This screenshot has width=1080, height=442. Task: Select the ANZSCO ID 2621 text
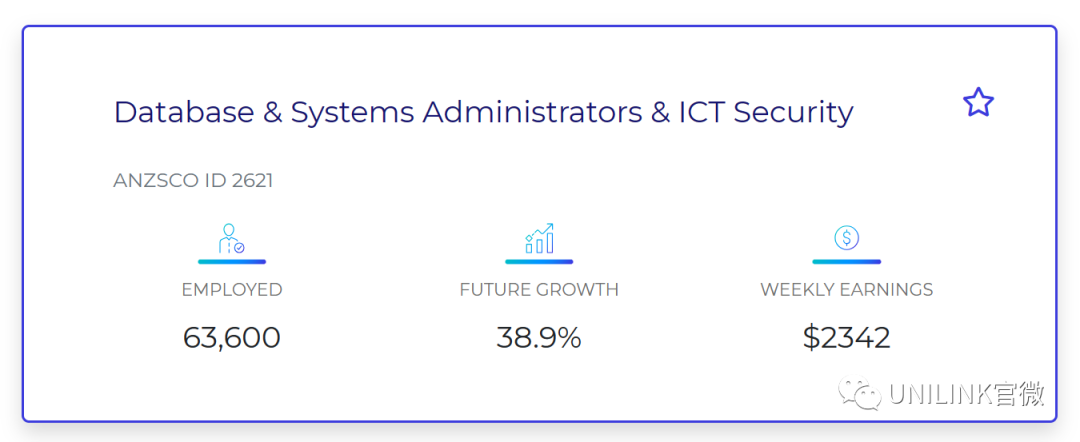pos(193,181)
